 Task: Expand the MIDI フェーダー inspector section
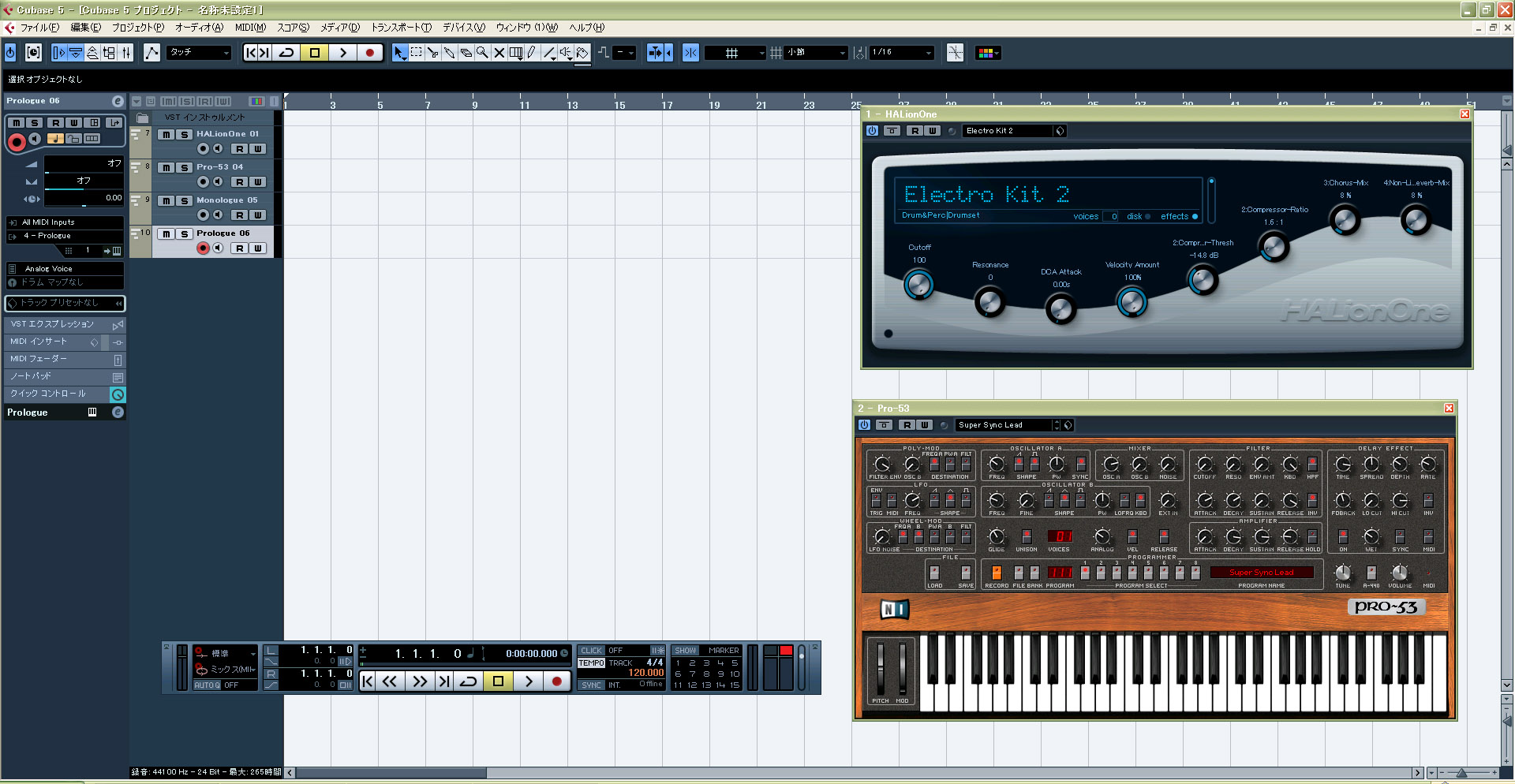click(x=65, y=360)
